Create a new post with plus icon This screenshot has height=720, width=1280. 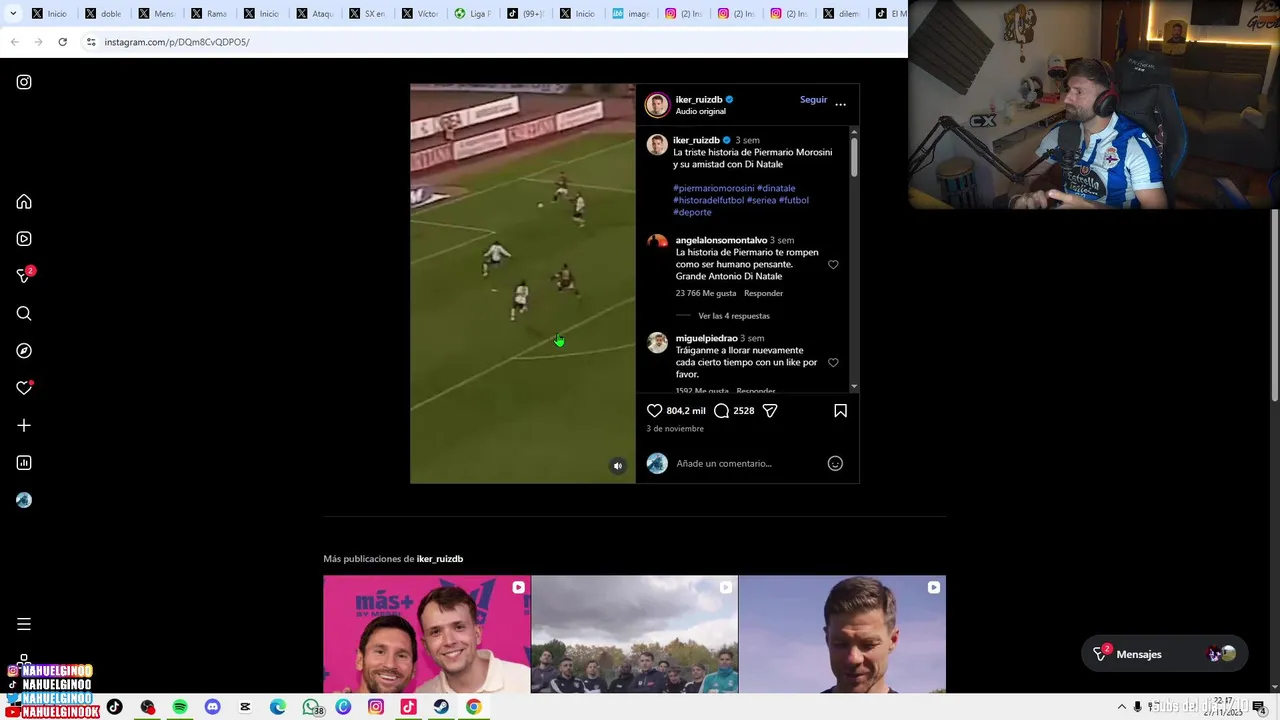point(24,425)
